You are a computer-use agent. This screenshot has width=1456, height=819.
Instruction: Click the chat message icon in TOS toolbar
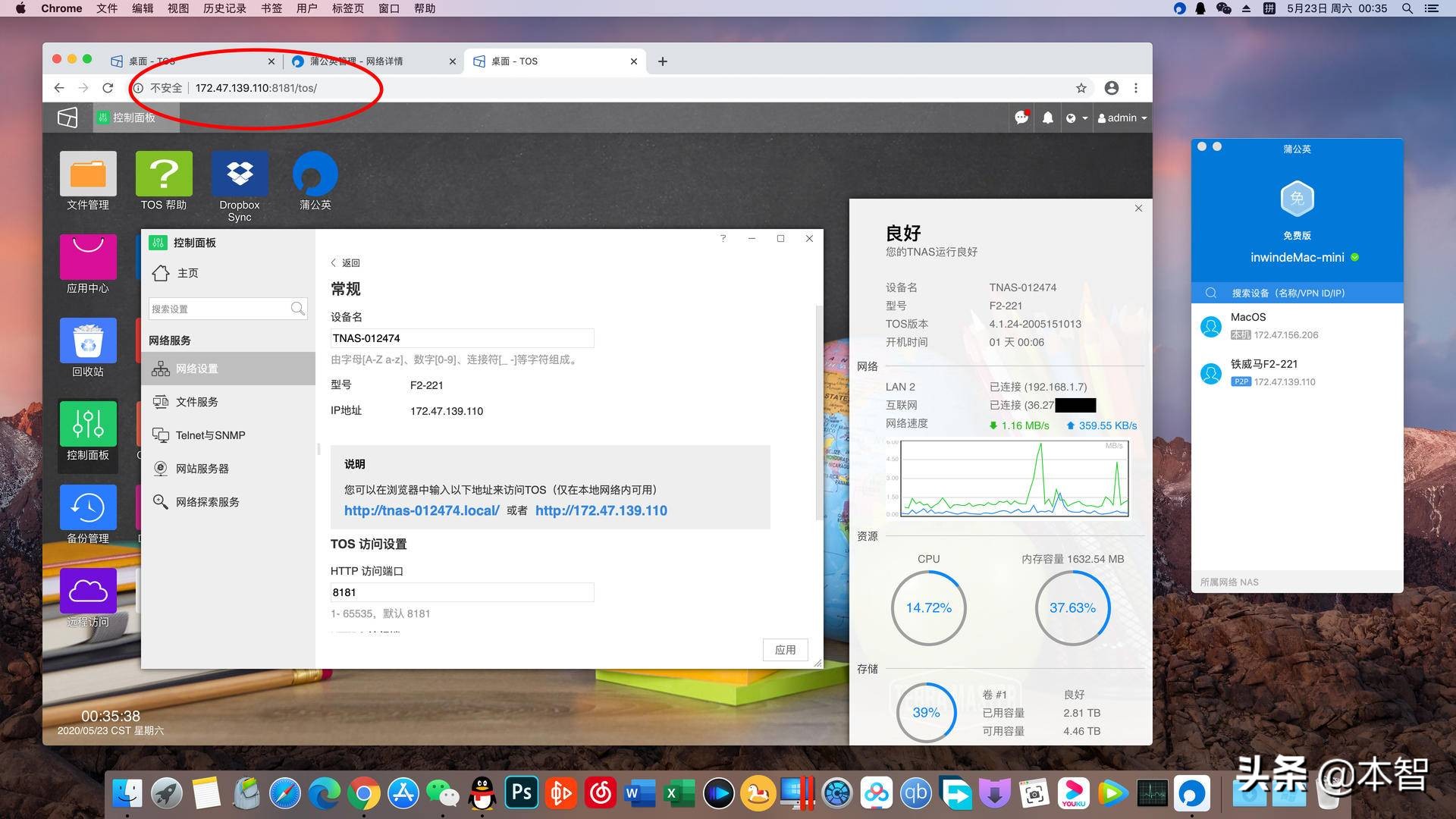[x=1021, y=118]
